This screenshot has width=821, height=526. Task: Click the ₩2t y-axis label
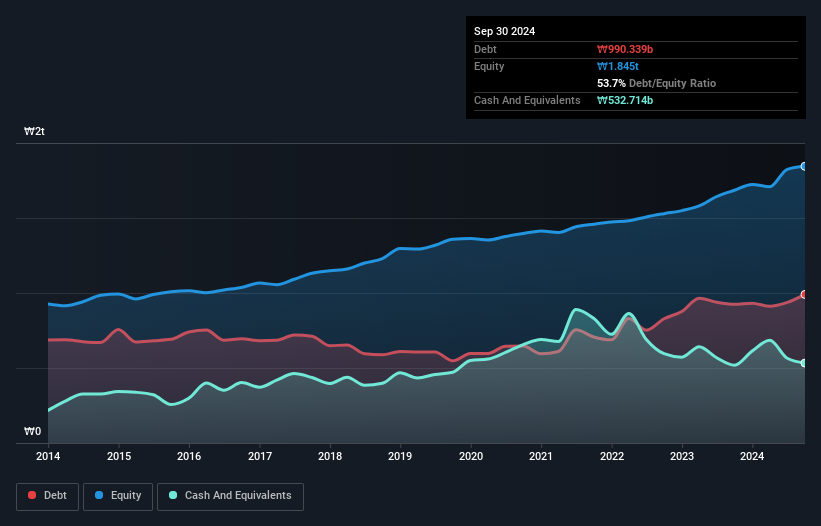click(x=34, y=131)
